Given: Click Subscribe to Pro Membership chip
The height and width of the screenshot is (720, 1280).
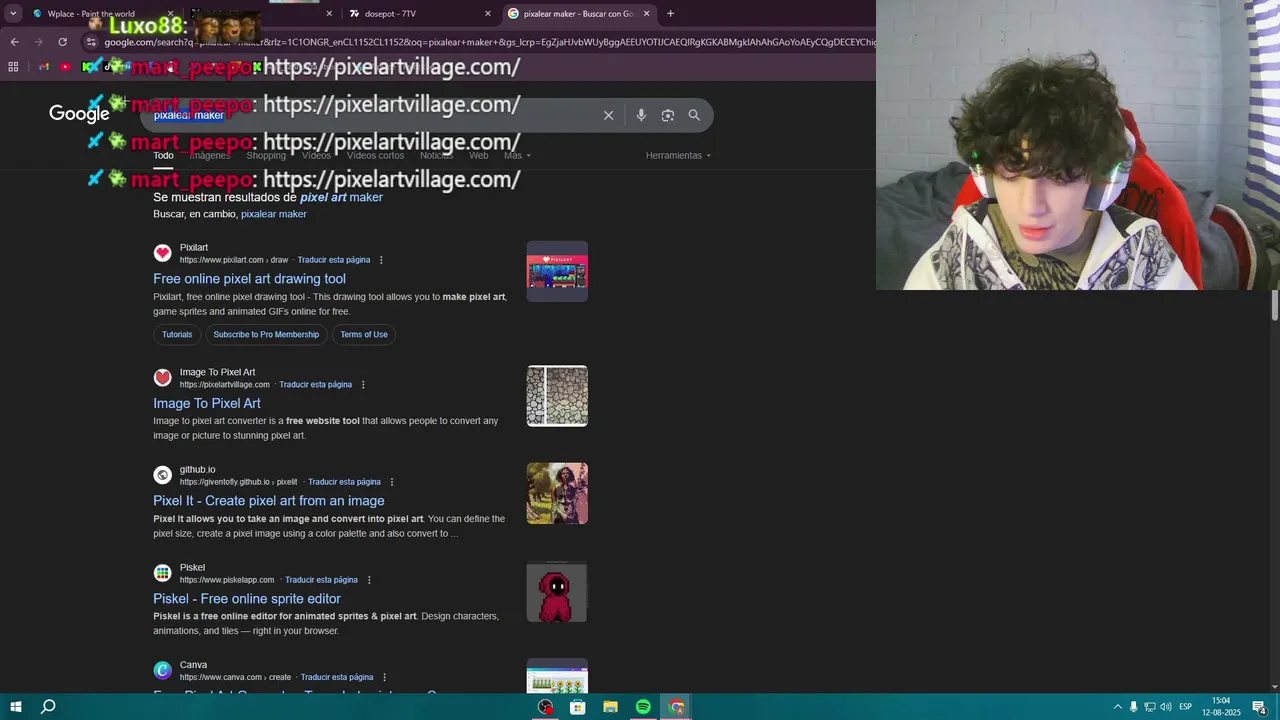Looking at the screenshot, I should 266,335.
